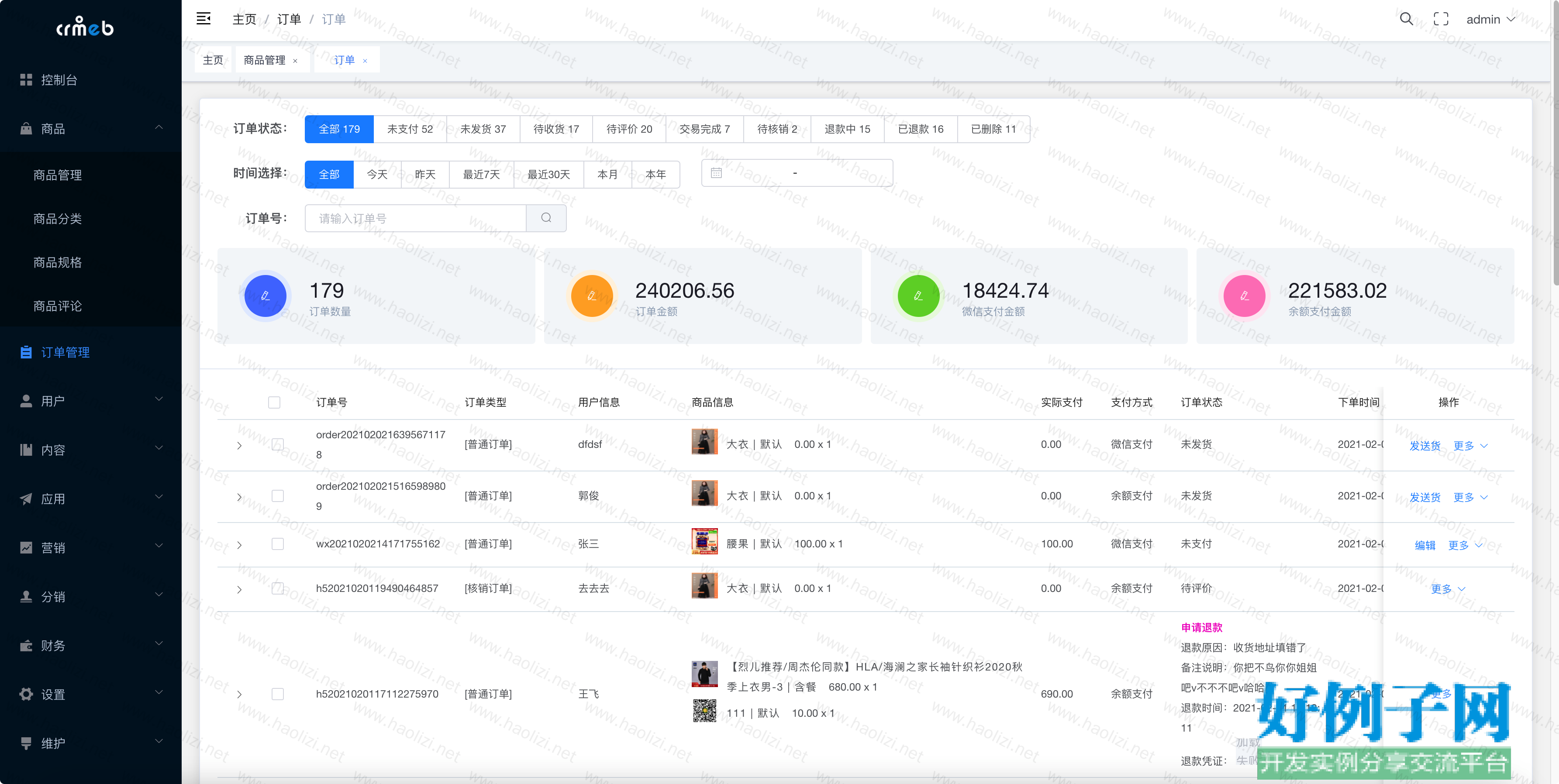Open 控制台 dashboard in sidebar

(59, 80)
